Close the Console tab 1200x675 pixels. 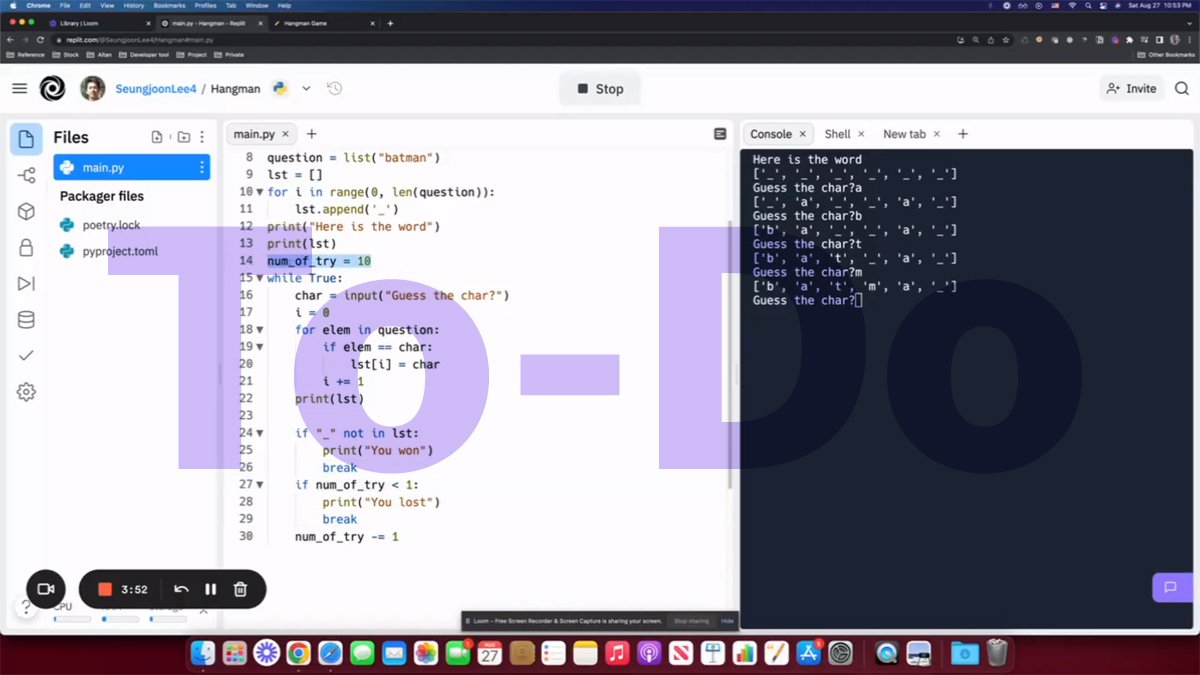(802, 134)
